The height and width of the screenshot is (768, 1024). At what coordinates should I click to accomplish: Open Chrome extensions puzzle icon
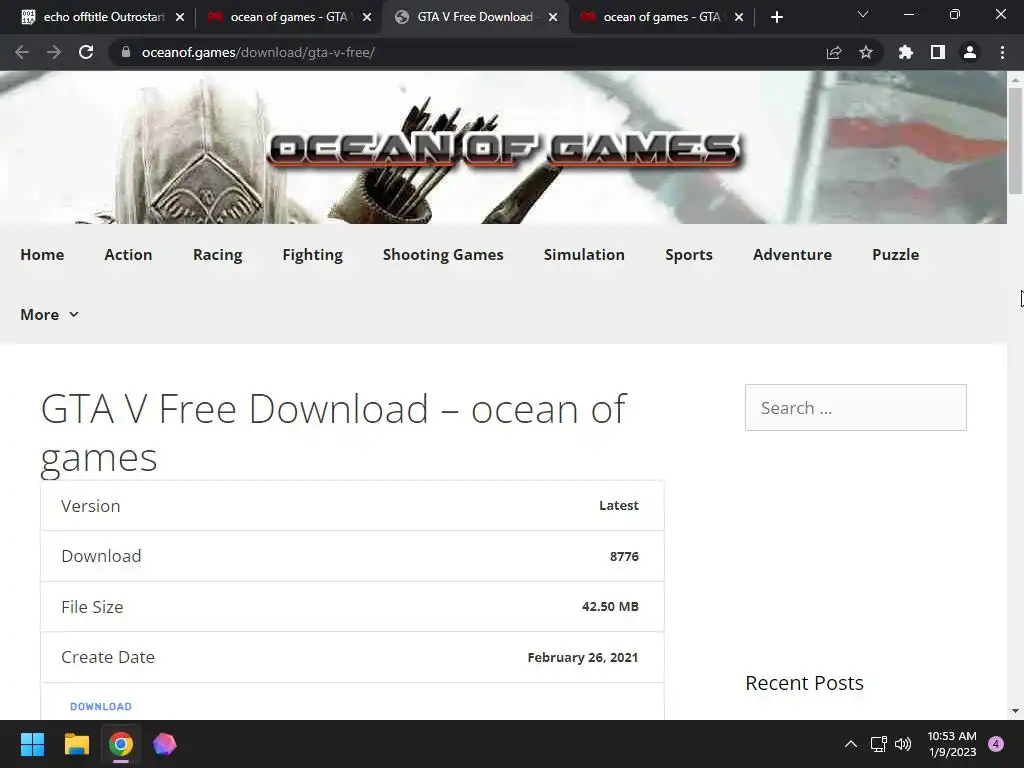906,52
